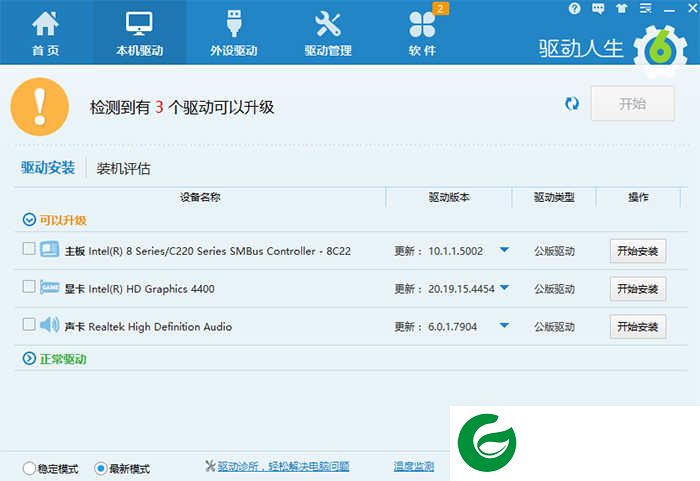700x481 pixels.
Task: Click the 检测到有 3 个驱动可以升级 message
Action: tap(182, 107)
